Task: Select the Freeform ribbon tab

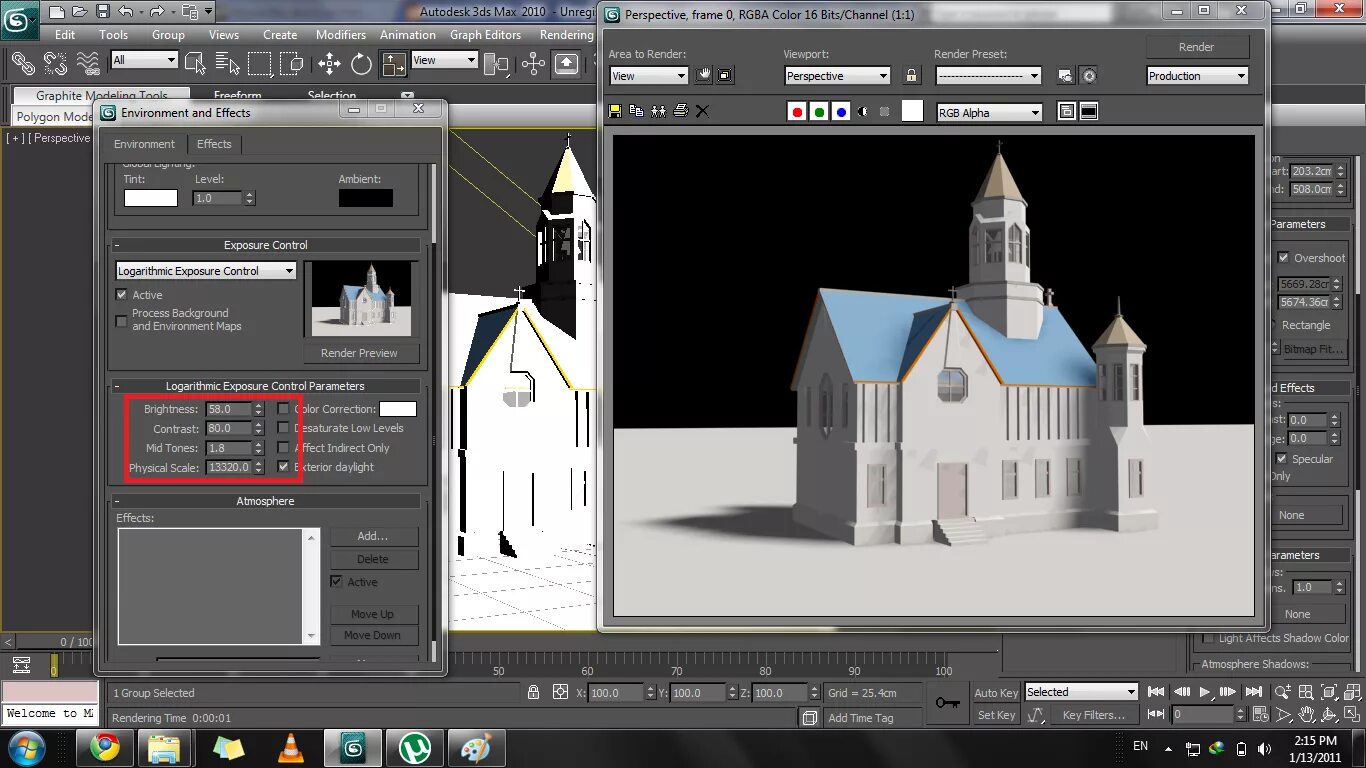Action: 238,96
